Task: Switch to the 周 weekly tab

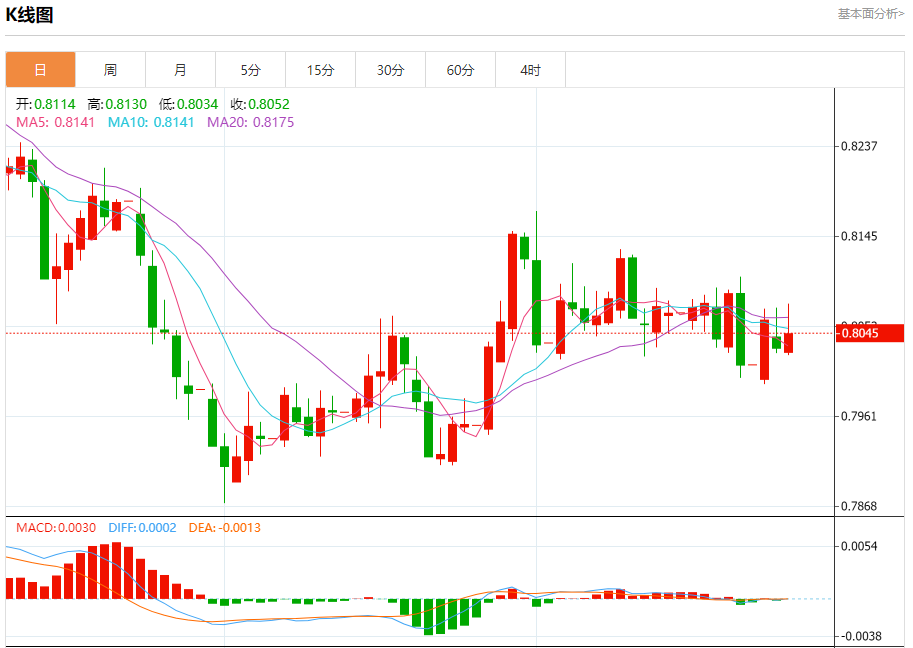Action: tap(111, 70)
